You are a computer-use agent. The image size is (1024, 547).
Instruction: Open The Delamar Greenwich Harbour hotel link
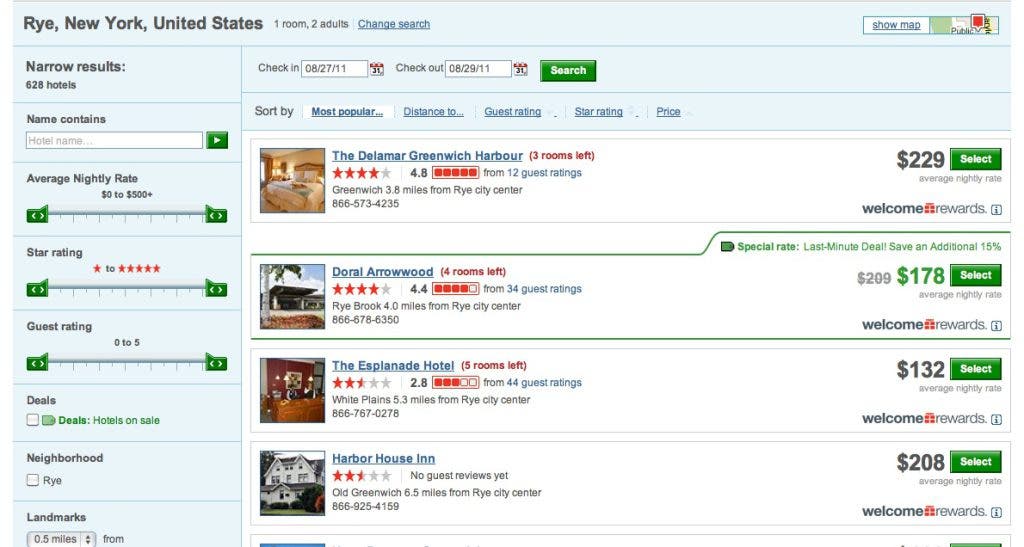tap(427, 156)
